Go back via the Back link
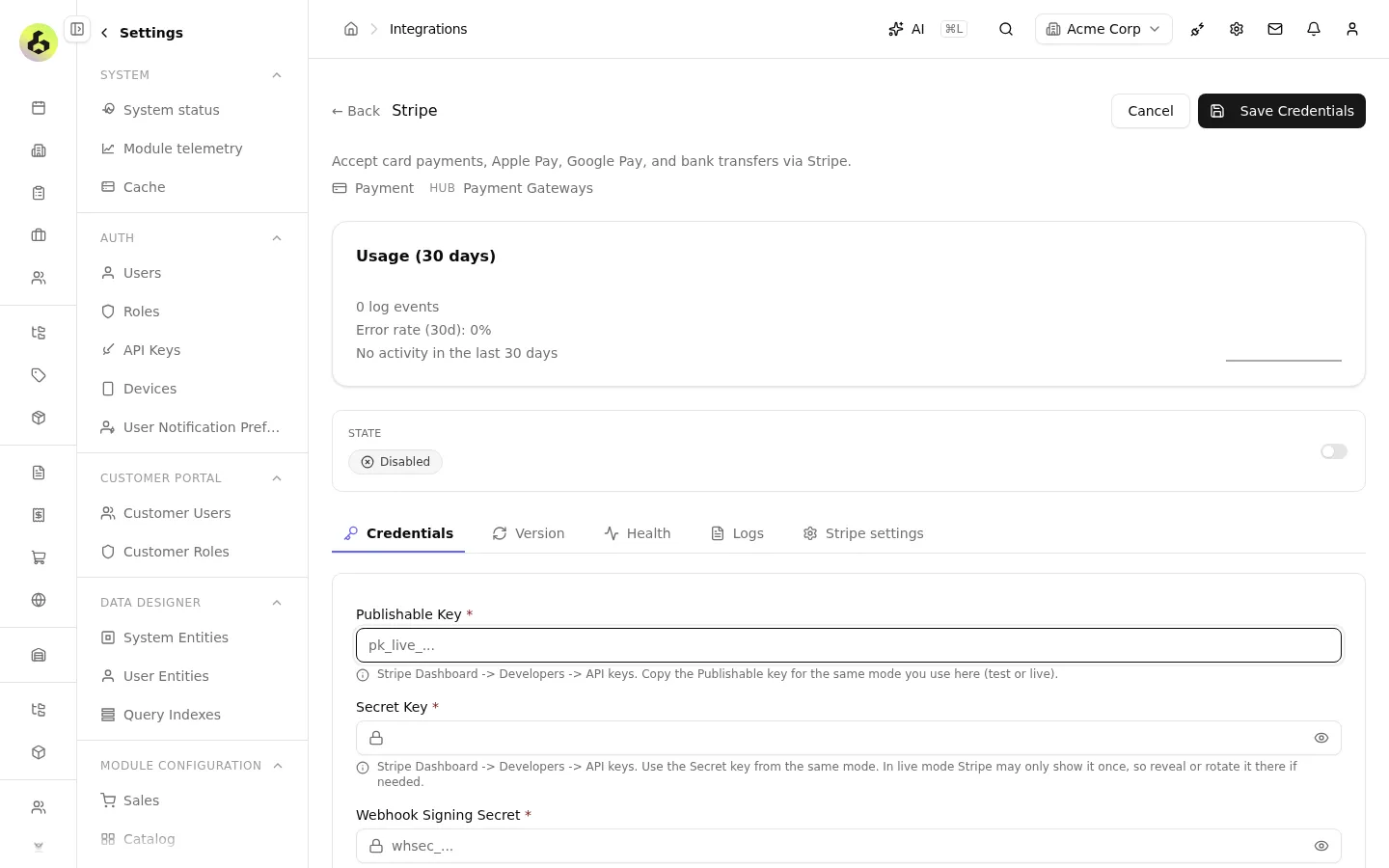1389x868 pixels. 356,111
